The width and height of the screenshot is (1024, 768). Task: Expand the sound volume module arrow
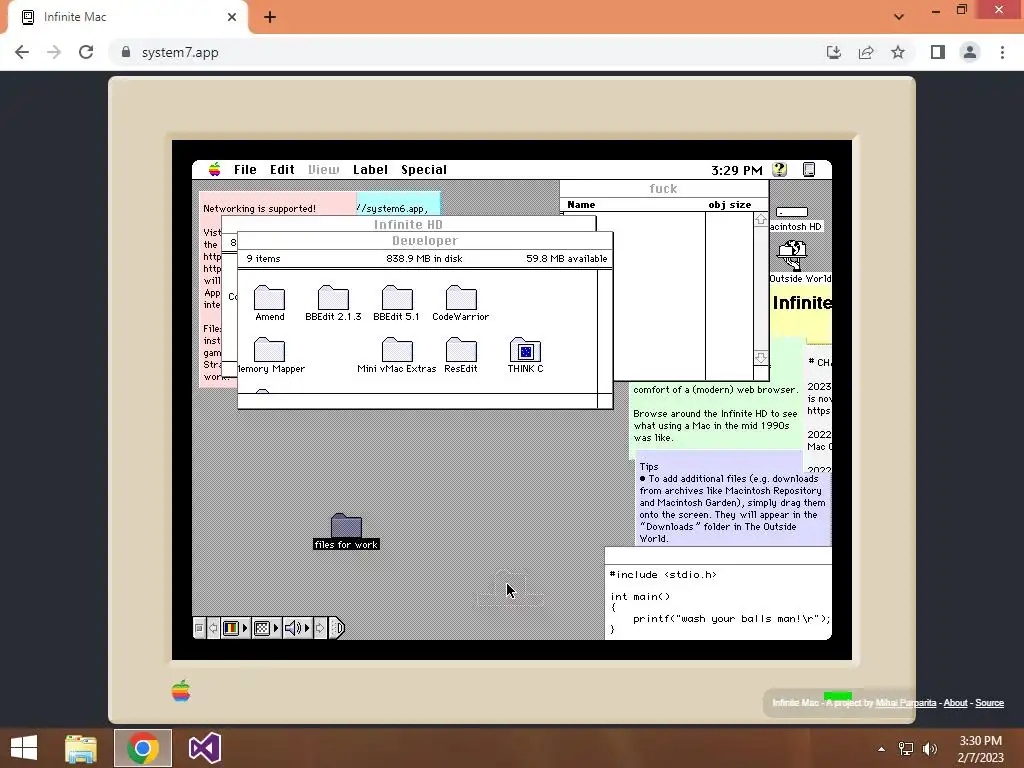tap(307, 628)
